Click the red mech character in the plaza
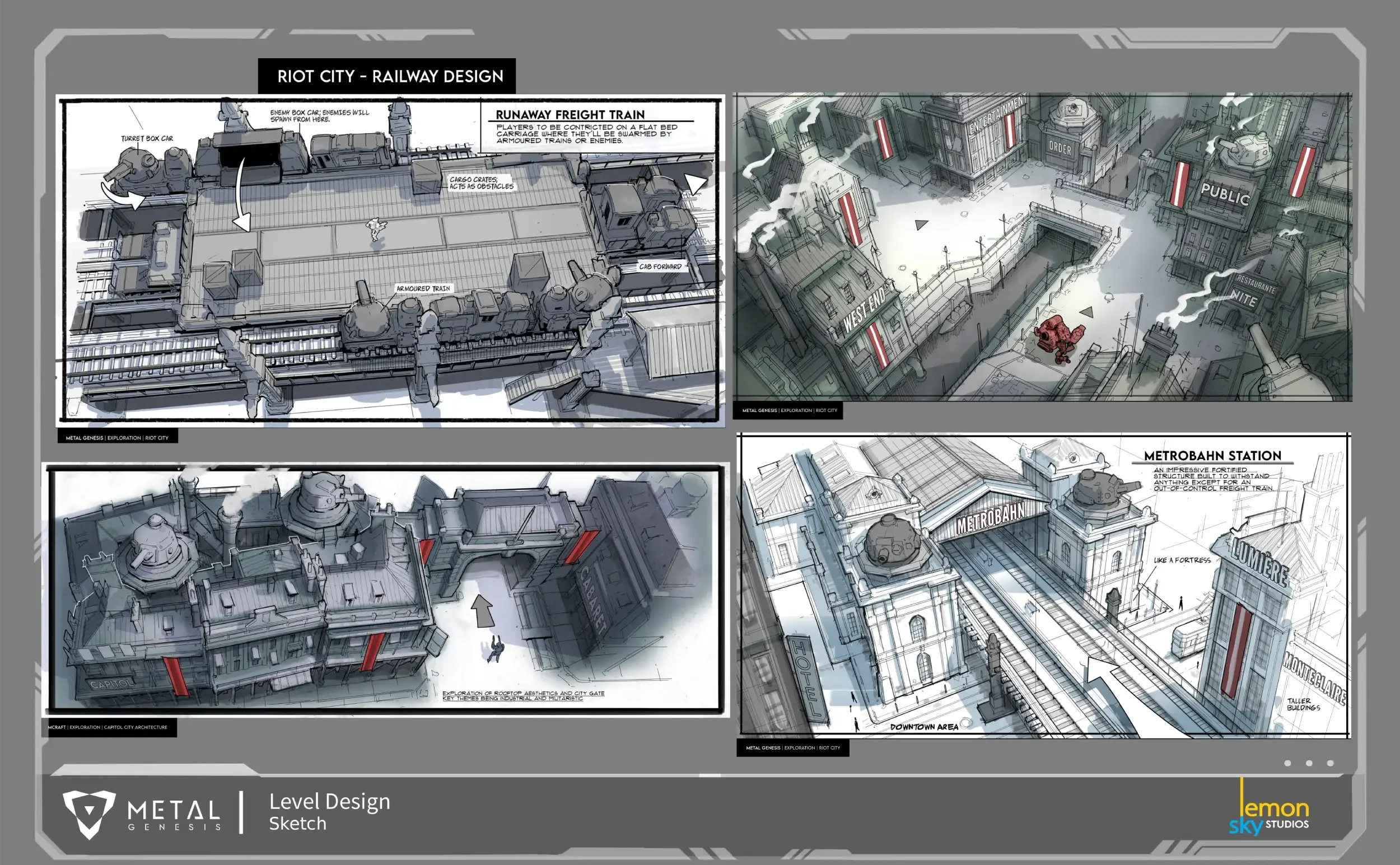 pyautogui.click(x=1059, y=339)
